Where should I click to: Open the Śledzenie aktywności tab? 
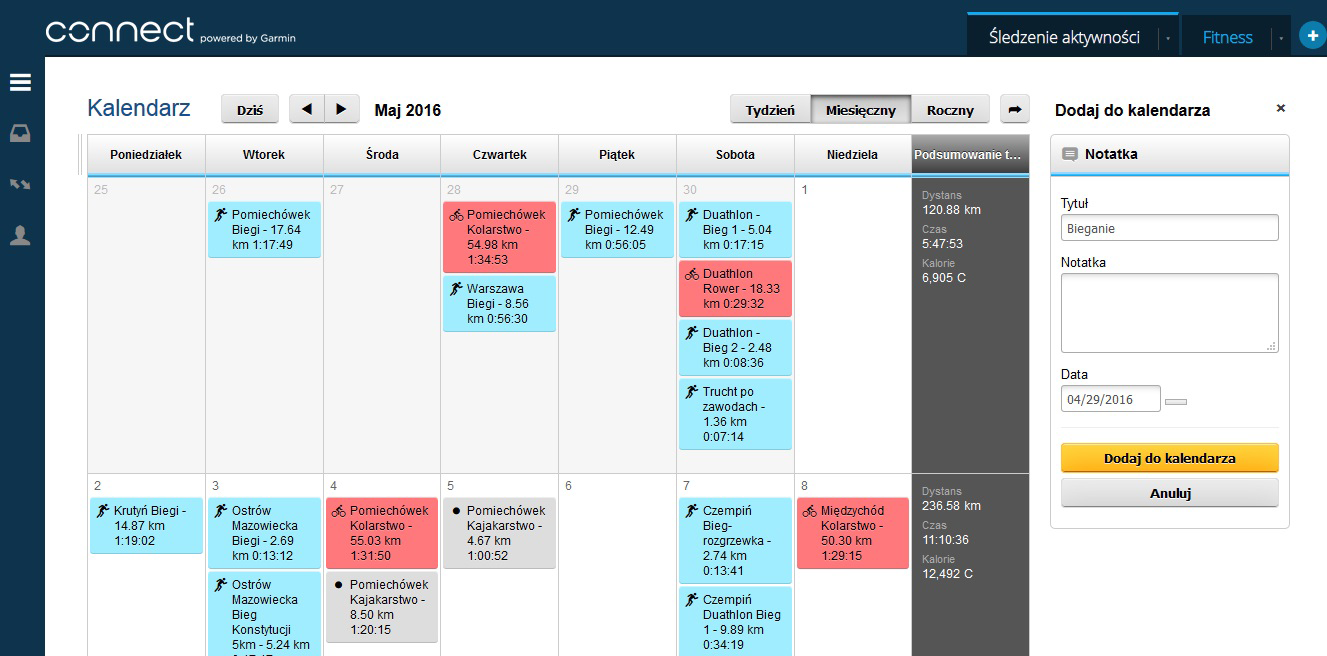1064,38
